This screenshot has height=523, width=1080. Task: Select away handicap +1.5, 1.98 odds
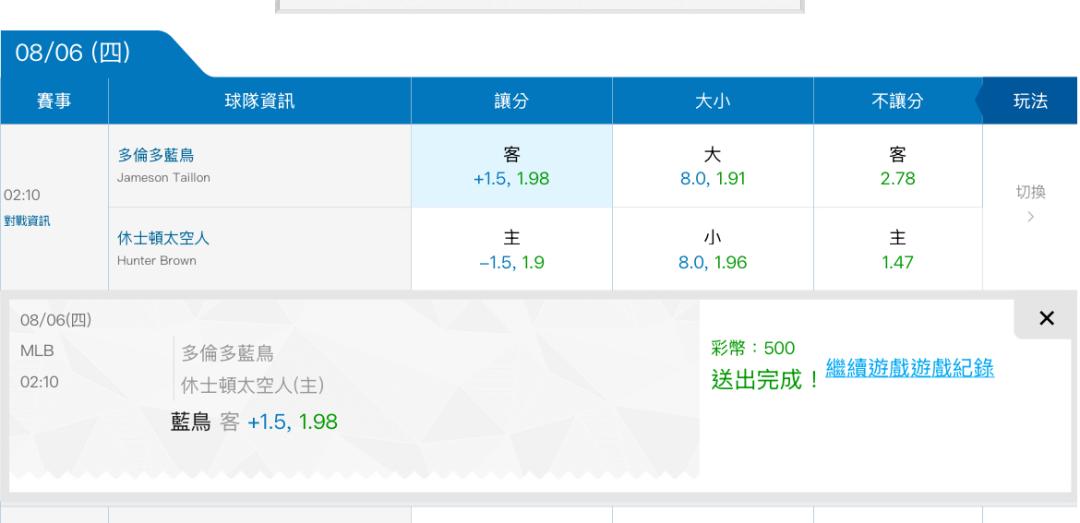coord(511,166)
